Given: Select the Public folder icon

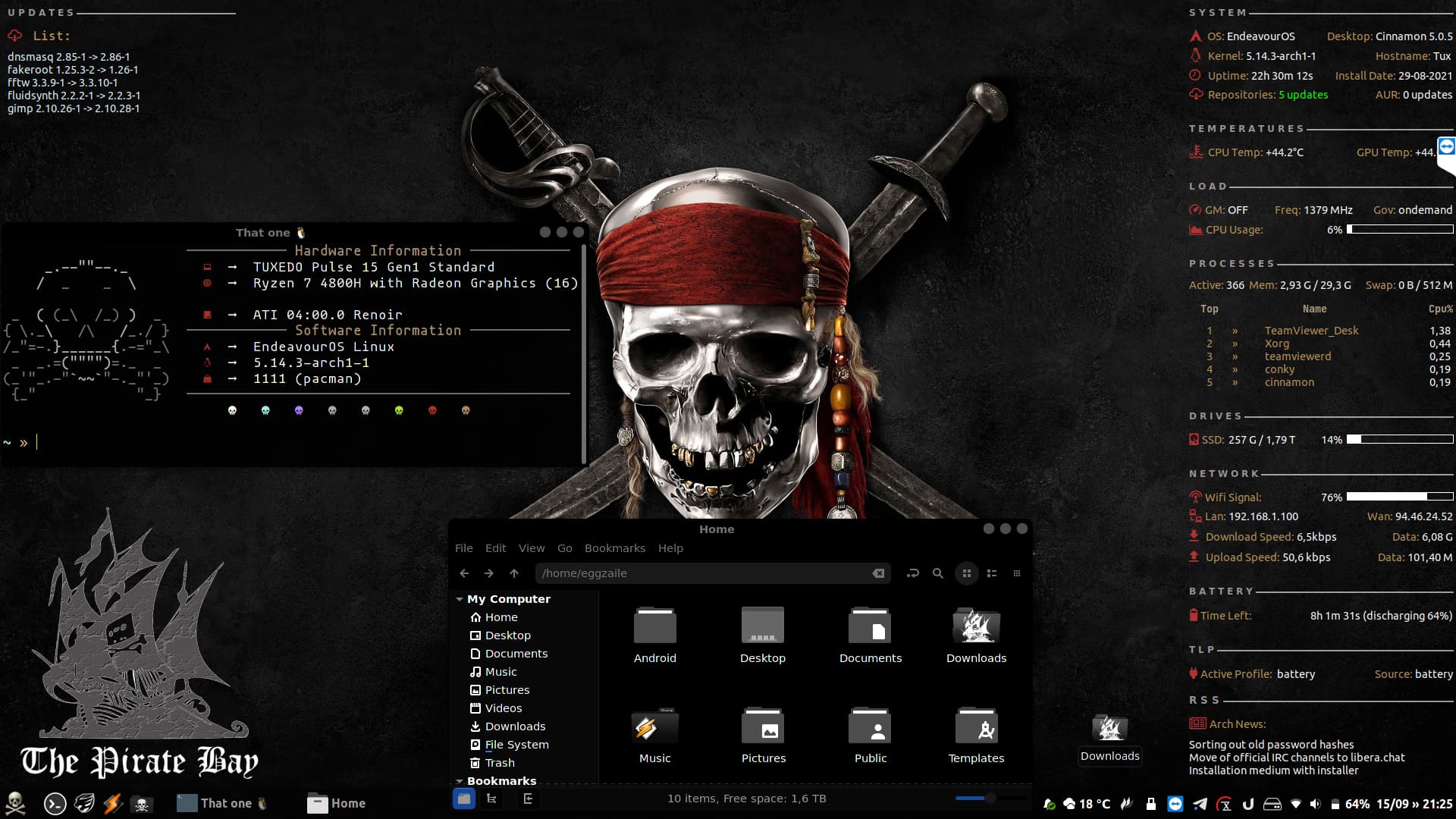Looking at the screenshot, I should (x=870, y=726).
